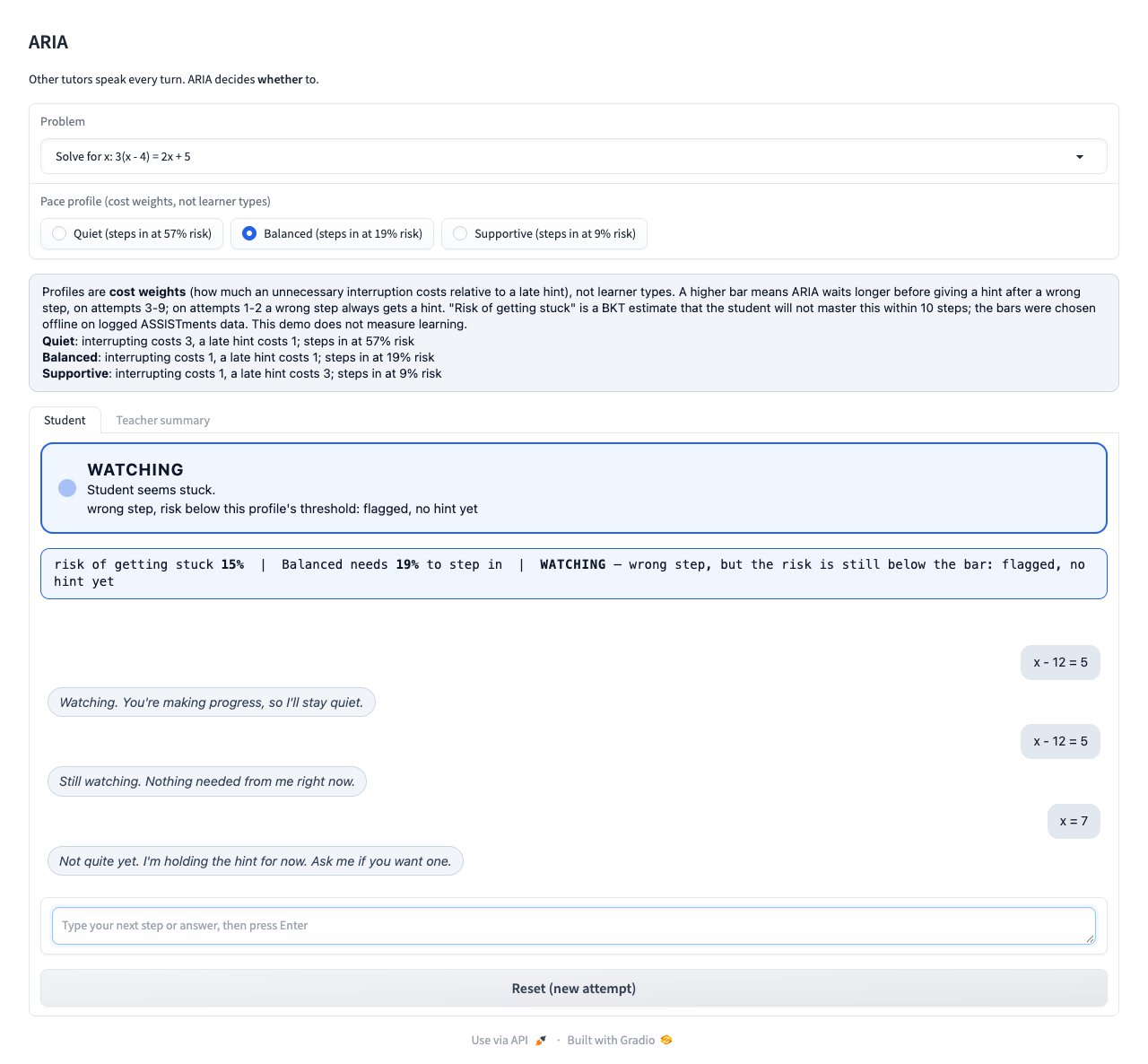Select the Supportive pace profile
This screenshot has height=1064, width=1148.
pos(544,233)
